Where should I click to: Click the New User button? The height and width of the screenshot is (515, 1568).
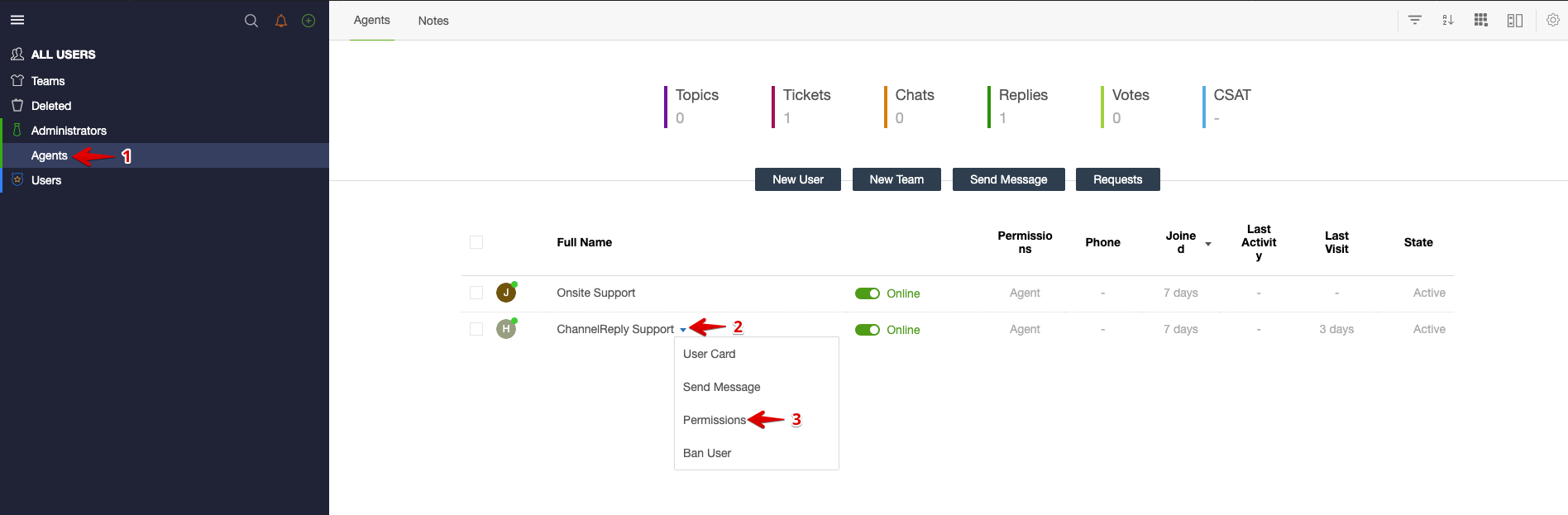point(797,179)
